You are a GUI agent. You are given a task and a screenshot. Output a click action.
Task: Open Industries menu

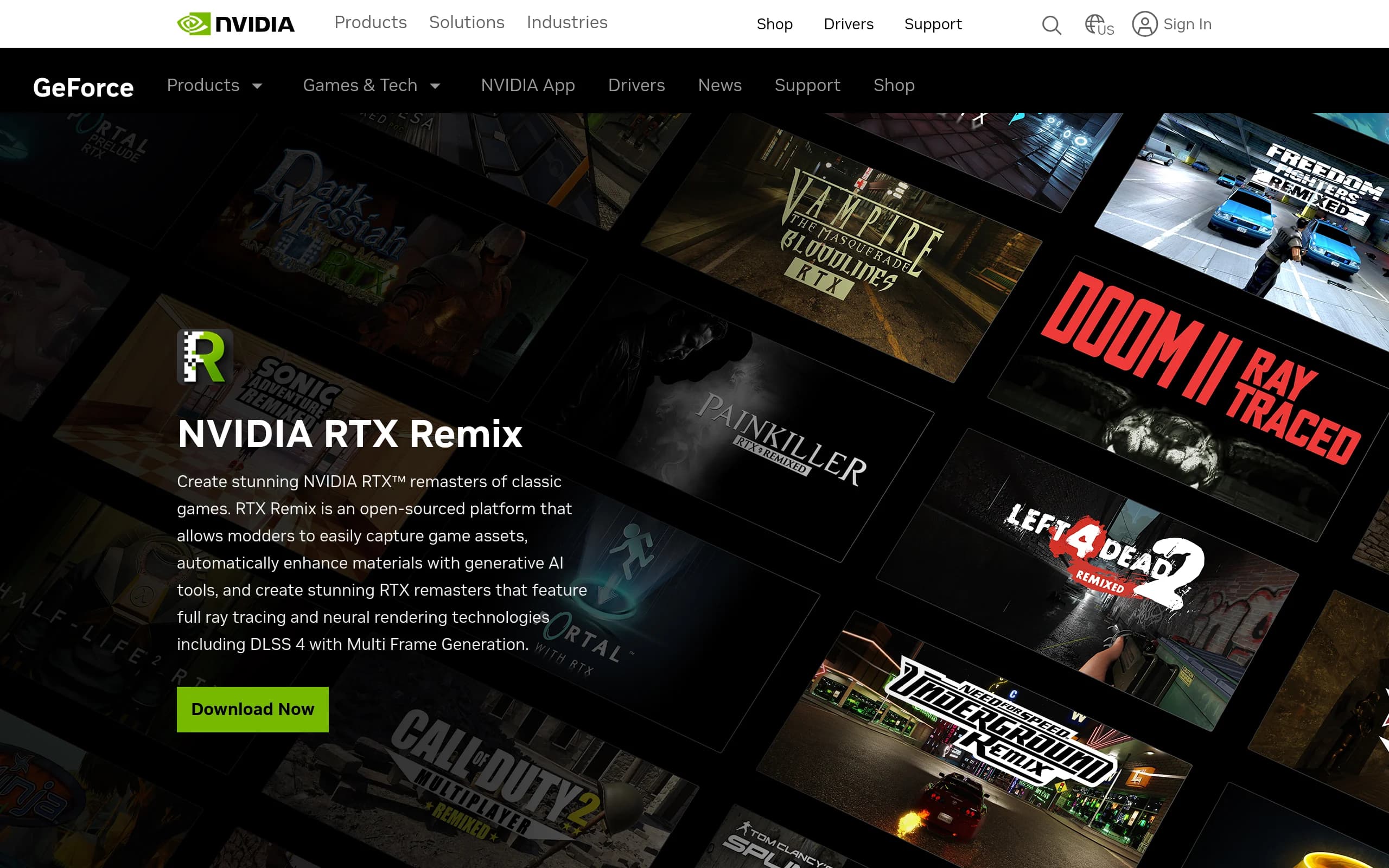click(566, 22)
